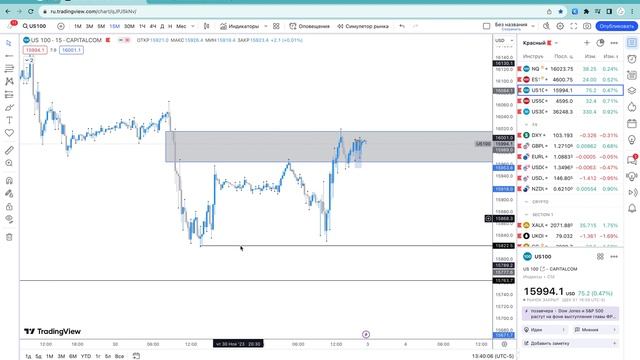Select the Text annotation tool

pos(9,120)
